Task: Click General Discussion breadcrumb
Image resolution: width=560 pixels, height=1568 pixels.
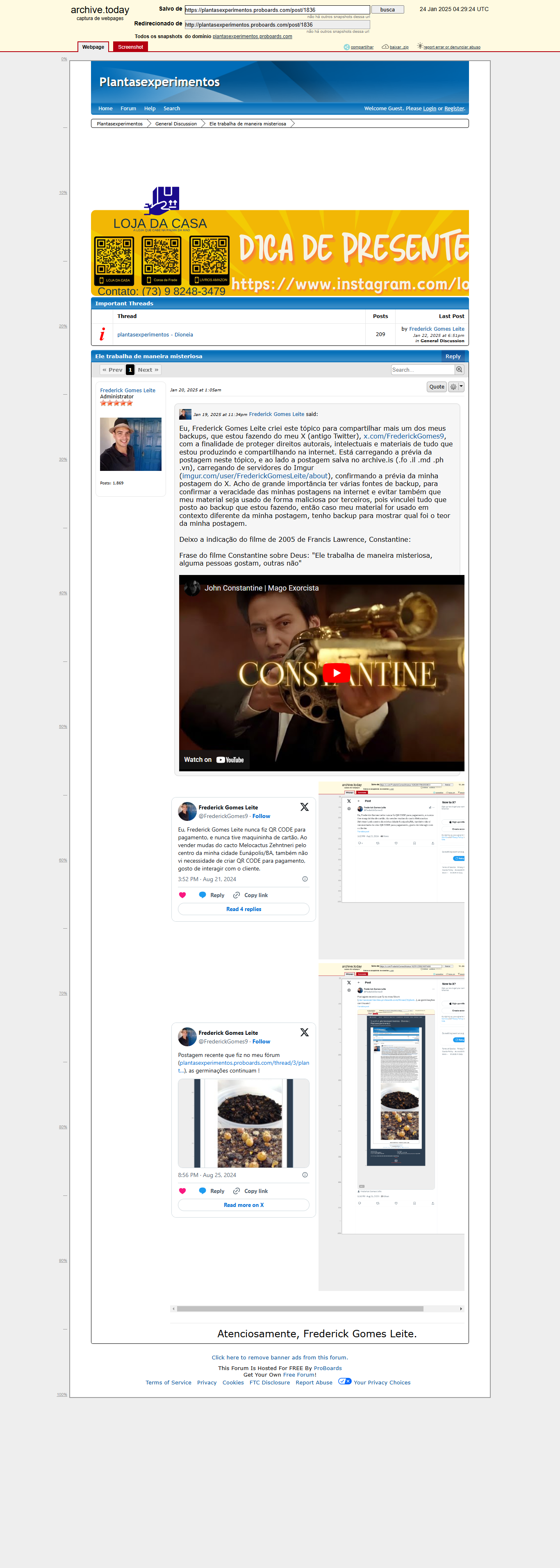Action: [x=176, y=124]
